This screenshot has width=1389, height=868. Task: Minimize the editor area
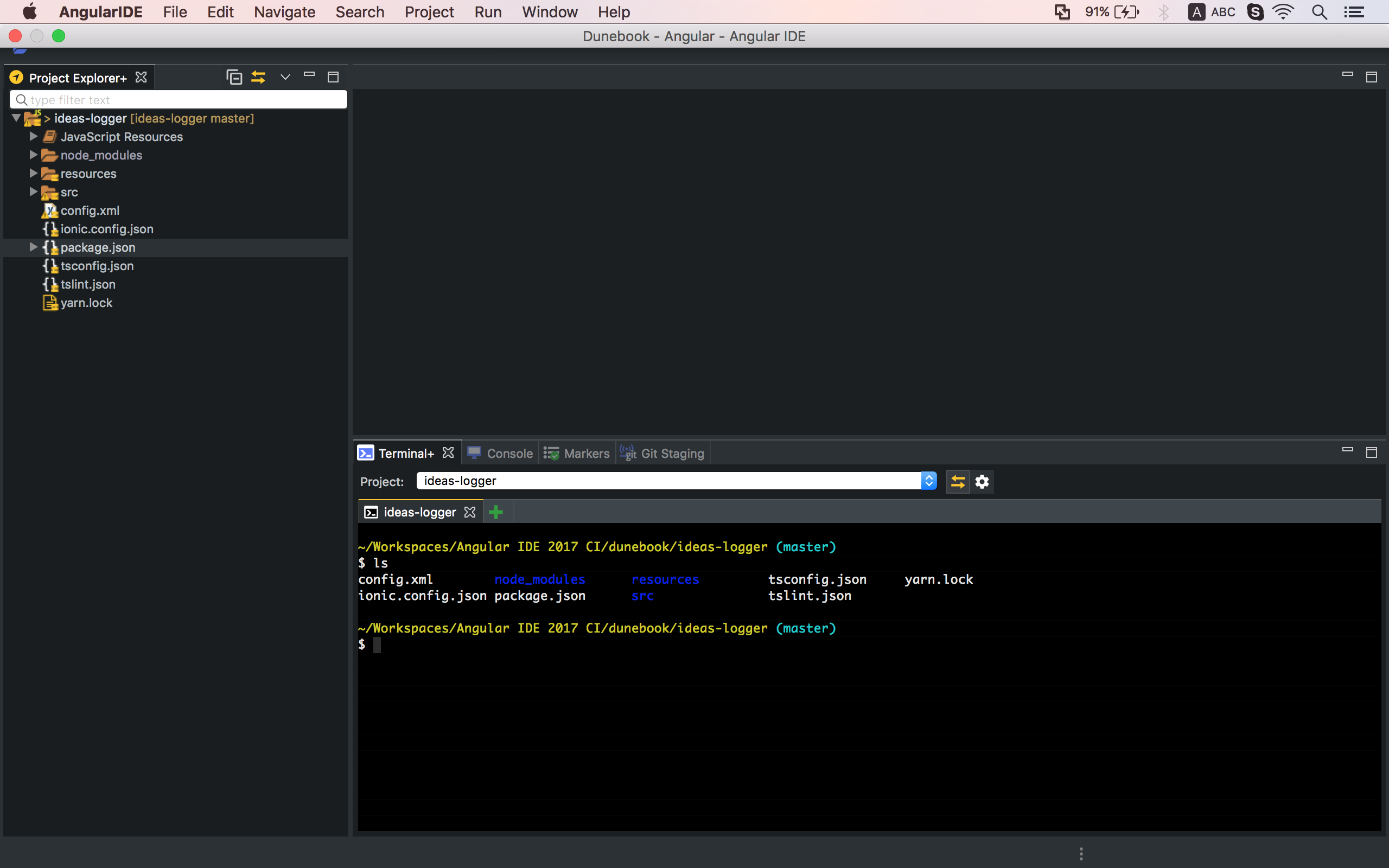pyautogui.click(x=1348, y=75)
